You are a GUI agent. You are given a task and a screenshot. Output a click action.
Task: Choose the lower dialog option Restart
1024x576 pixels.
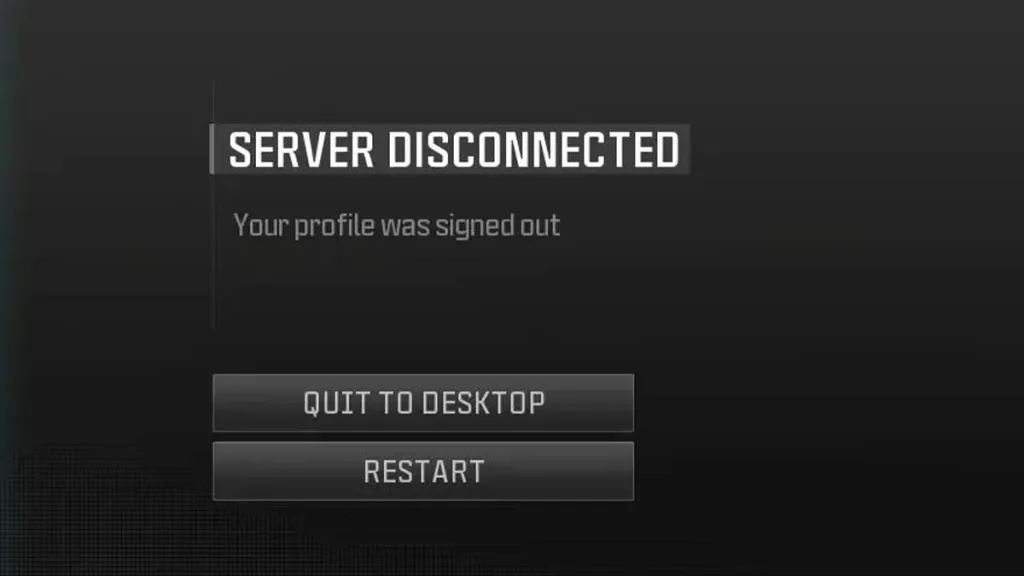coord(423,471)
